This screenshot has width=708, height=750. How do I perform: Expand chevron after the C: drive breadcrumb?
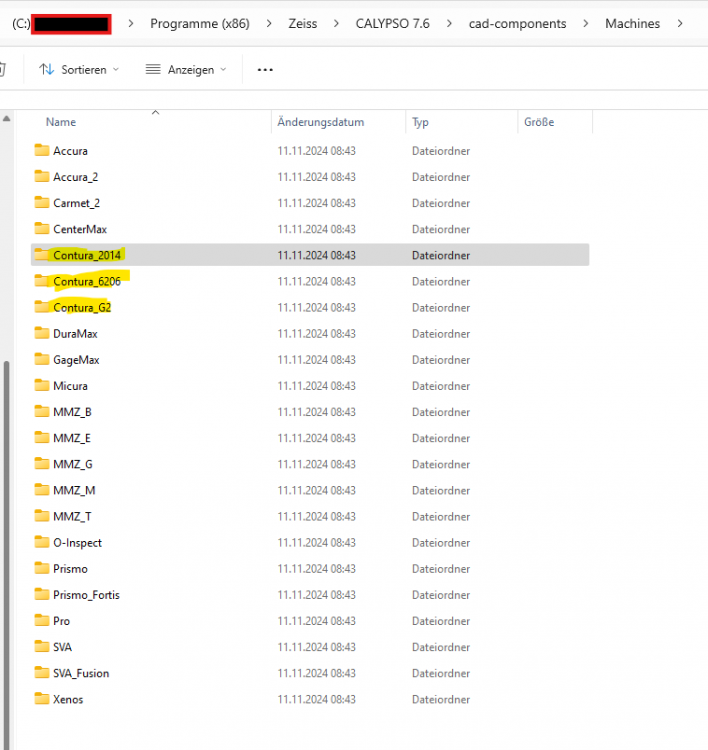tap(131, 23)
